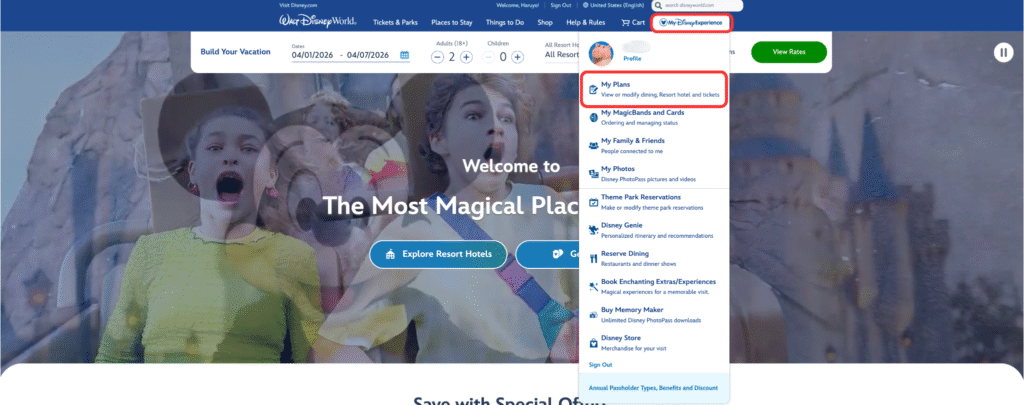The height and width of the screenshot is (405, 1024).
Task: Open the Cart
Action: (x=633, y=22)
